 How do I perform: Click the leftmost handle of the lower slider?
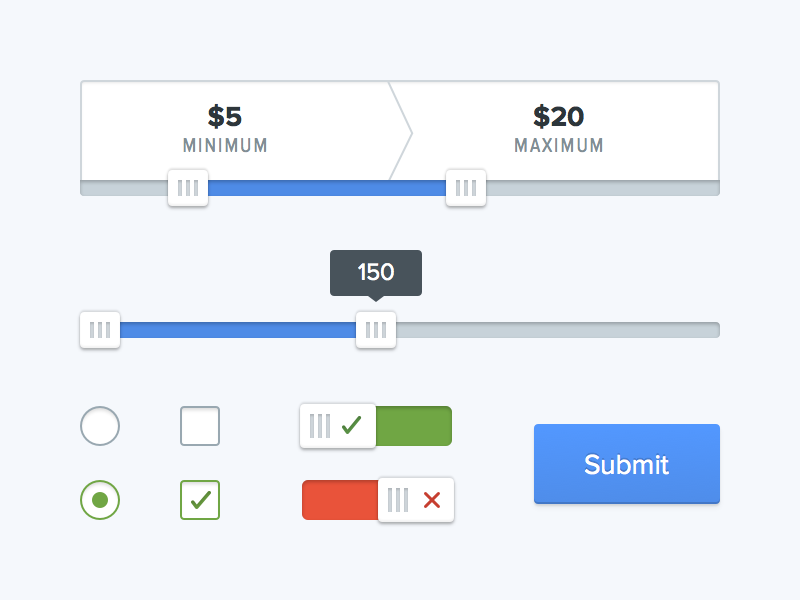(x=100, y=329)
